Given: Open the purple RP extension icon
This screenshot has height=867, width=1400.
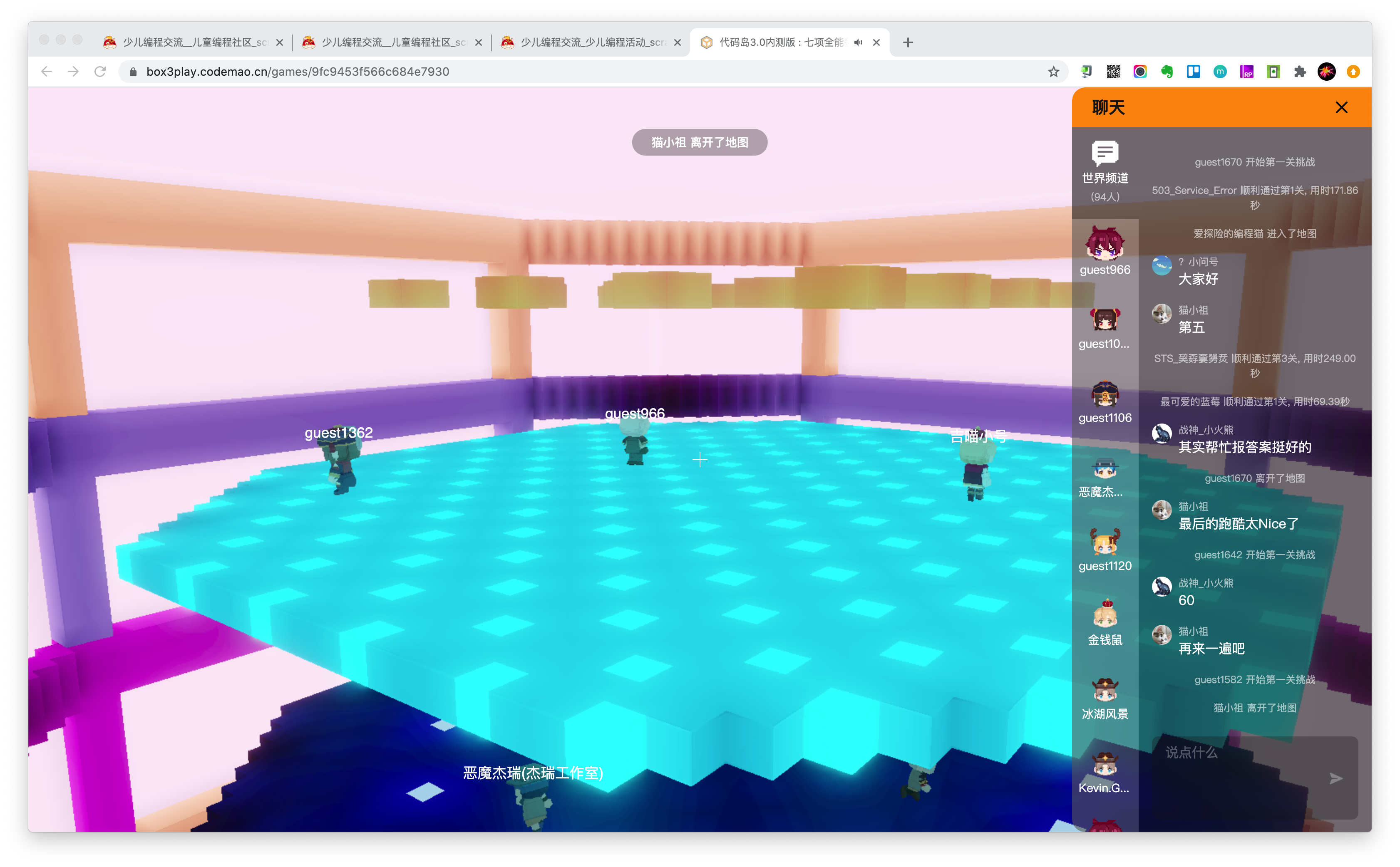Looking at the screenshot, I should [1246, 72].
